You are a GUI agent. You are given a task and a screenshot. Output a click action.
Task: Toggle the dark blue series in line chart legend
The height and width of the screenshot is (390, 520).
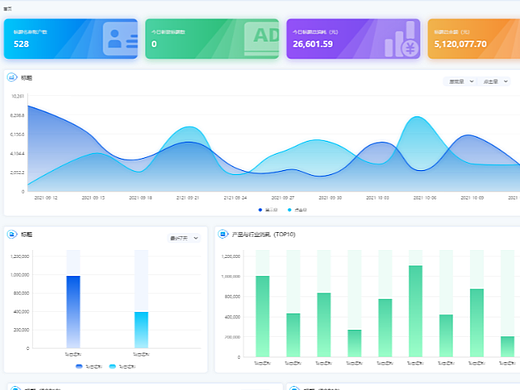(268, 210)
